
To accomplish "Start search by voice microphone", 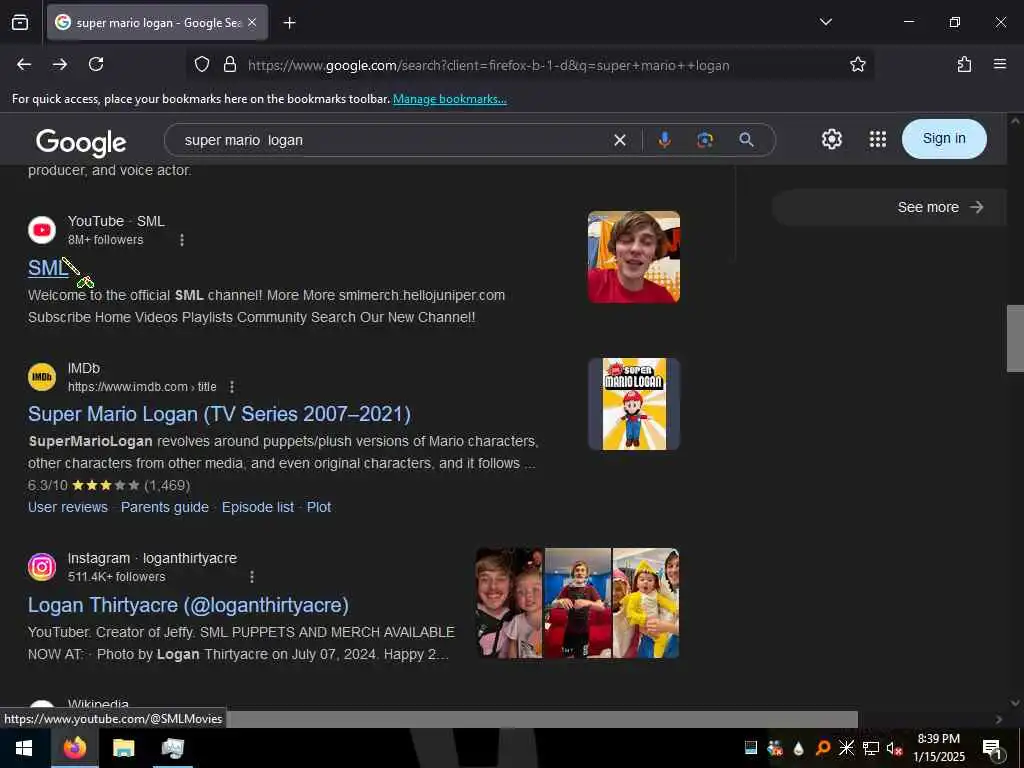I will pos(664,140).
